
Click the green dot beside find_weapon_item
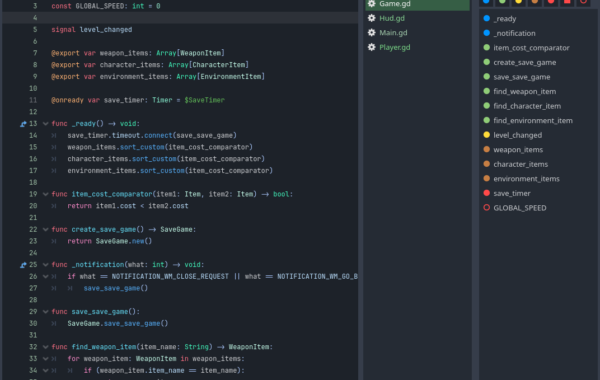pyautogui.click(x=486, y=91)
